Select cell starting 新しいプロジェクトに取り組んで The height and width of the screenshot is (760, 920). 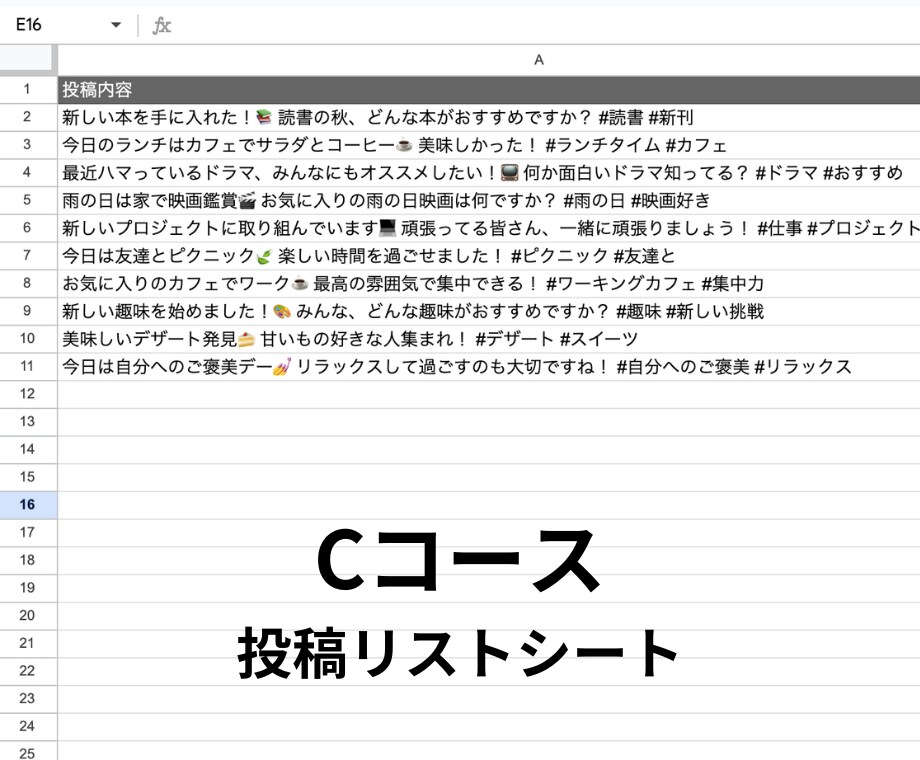point(489,228)
